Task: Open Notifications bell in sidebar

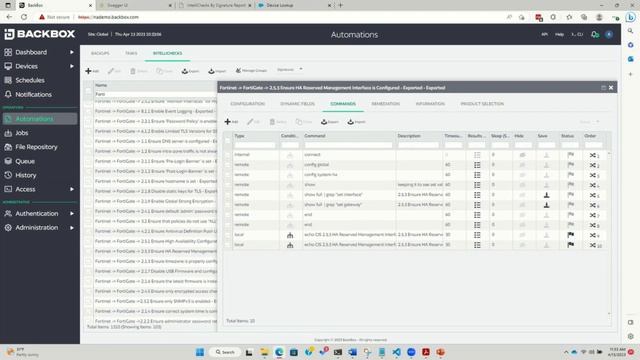Action: [x=33, y=94]
